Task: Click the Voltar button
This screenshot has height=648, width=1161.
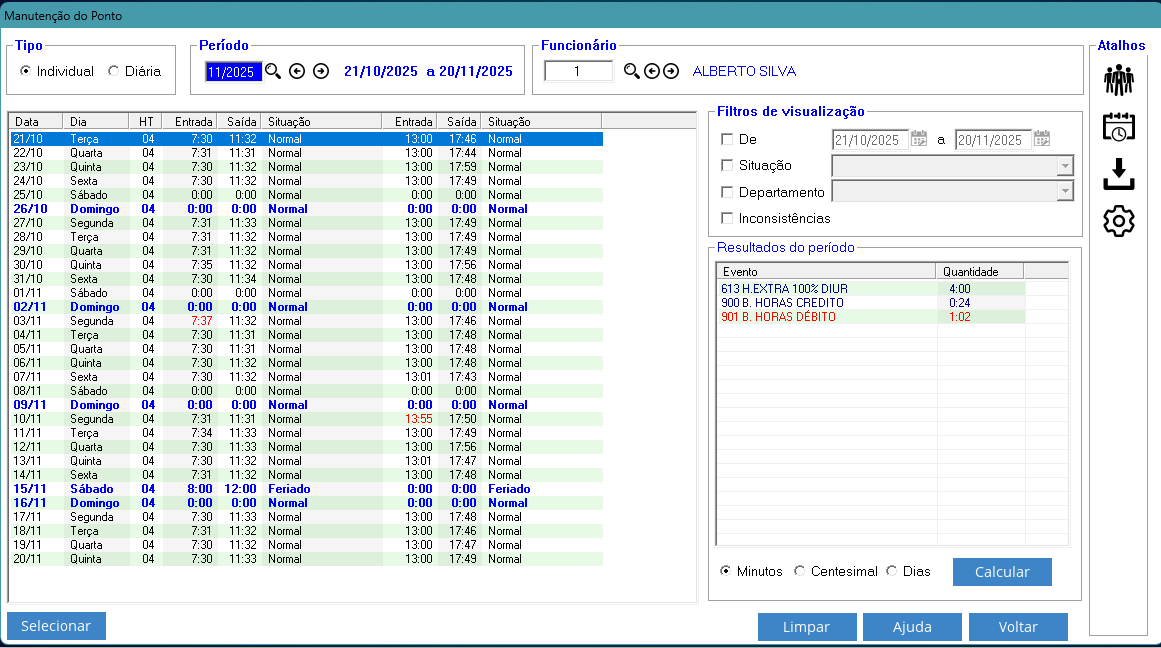Action: tap(1018, 627)
